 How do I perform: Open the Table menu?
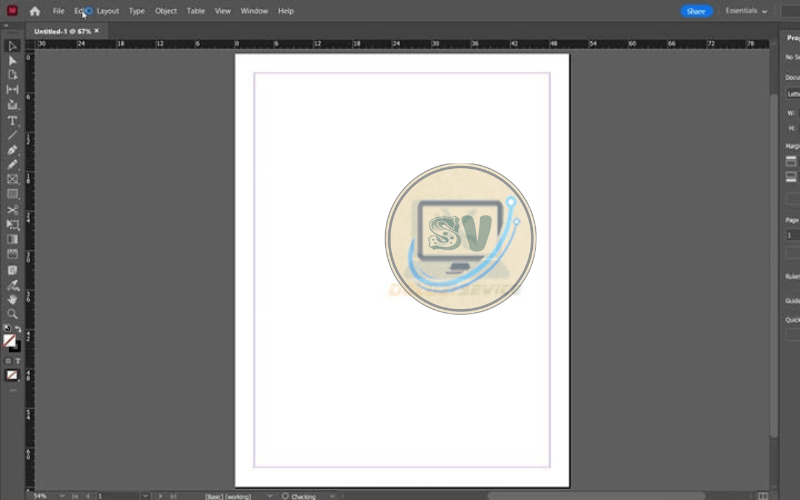pyautogui.click(x=195, y=11)
